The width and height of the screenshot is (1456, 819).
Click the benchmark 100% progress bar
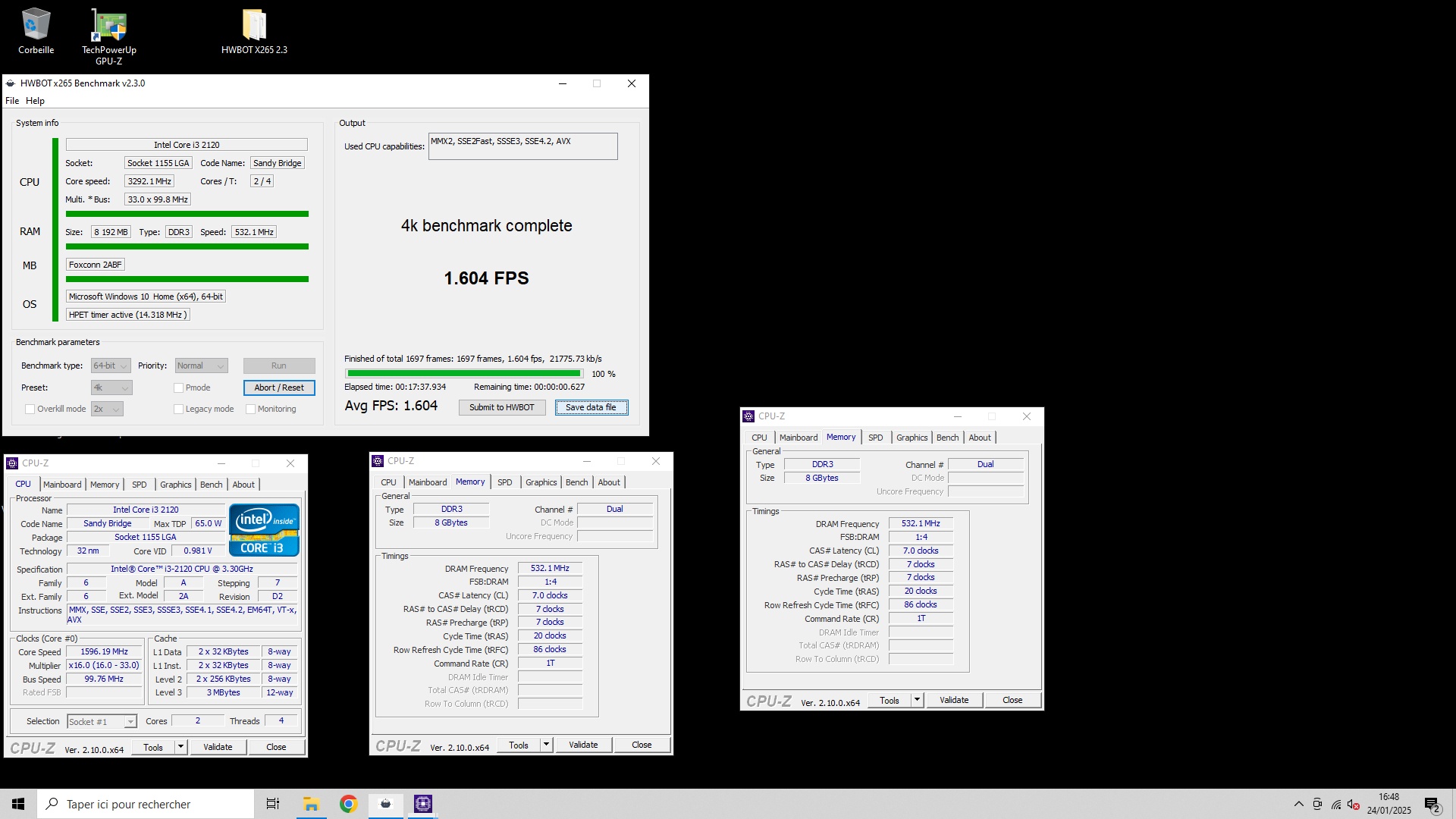[x=464, y=374]
